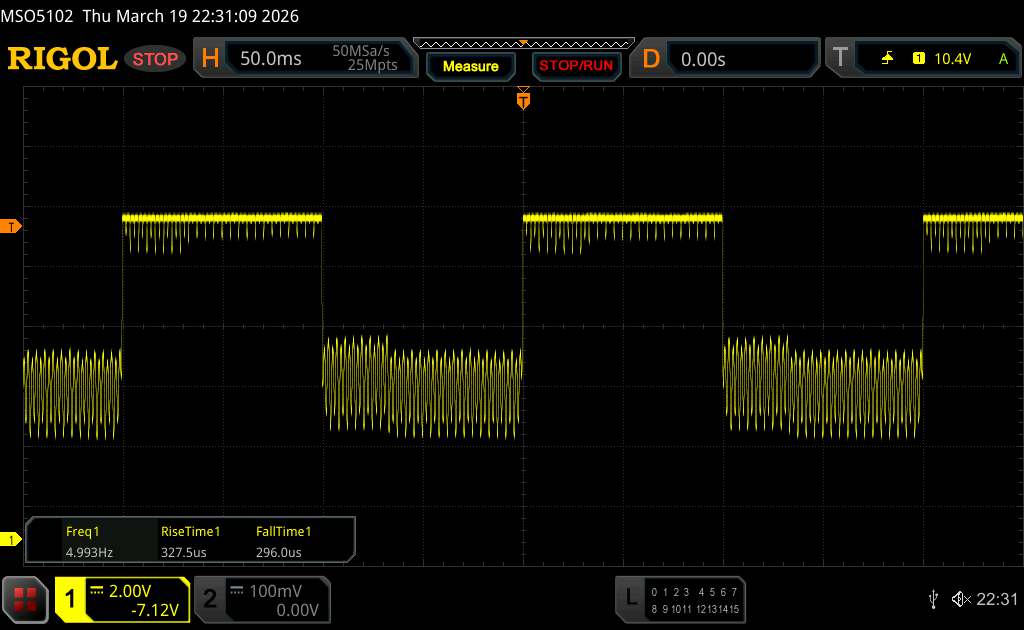1024x630 pixels.
Task: Toggle the logic analyzer L channels
Action: click(x=630, y=598)
